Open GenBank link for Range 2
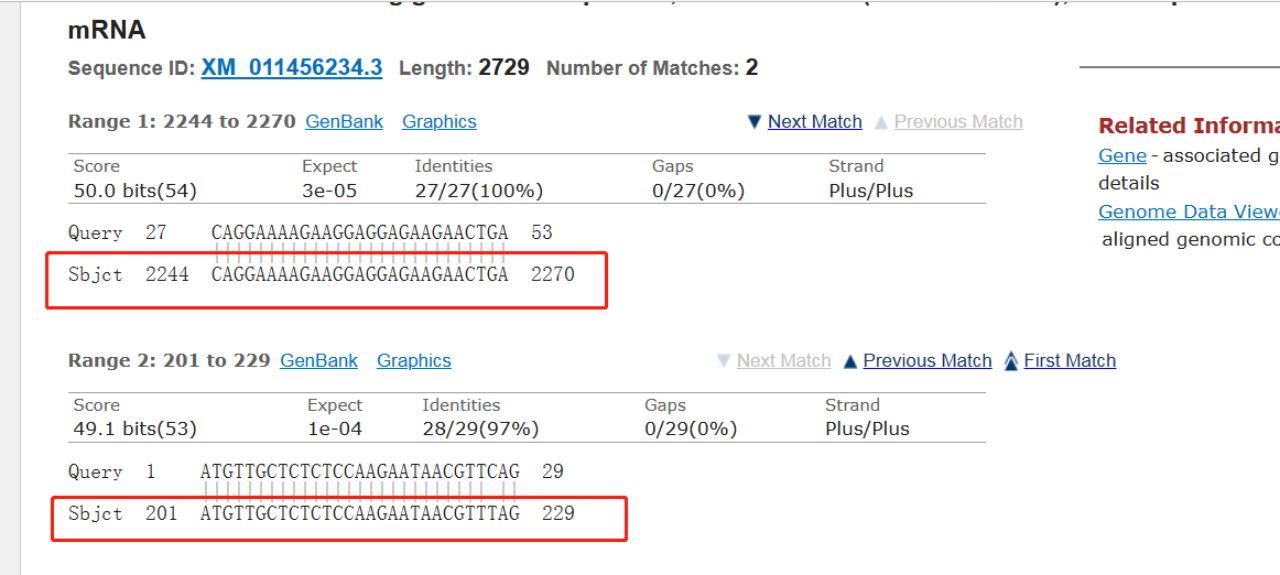This screenshot has width=1280, height=575. click(318, 361)
